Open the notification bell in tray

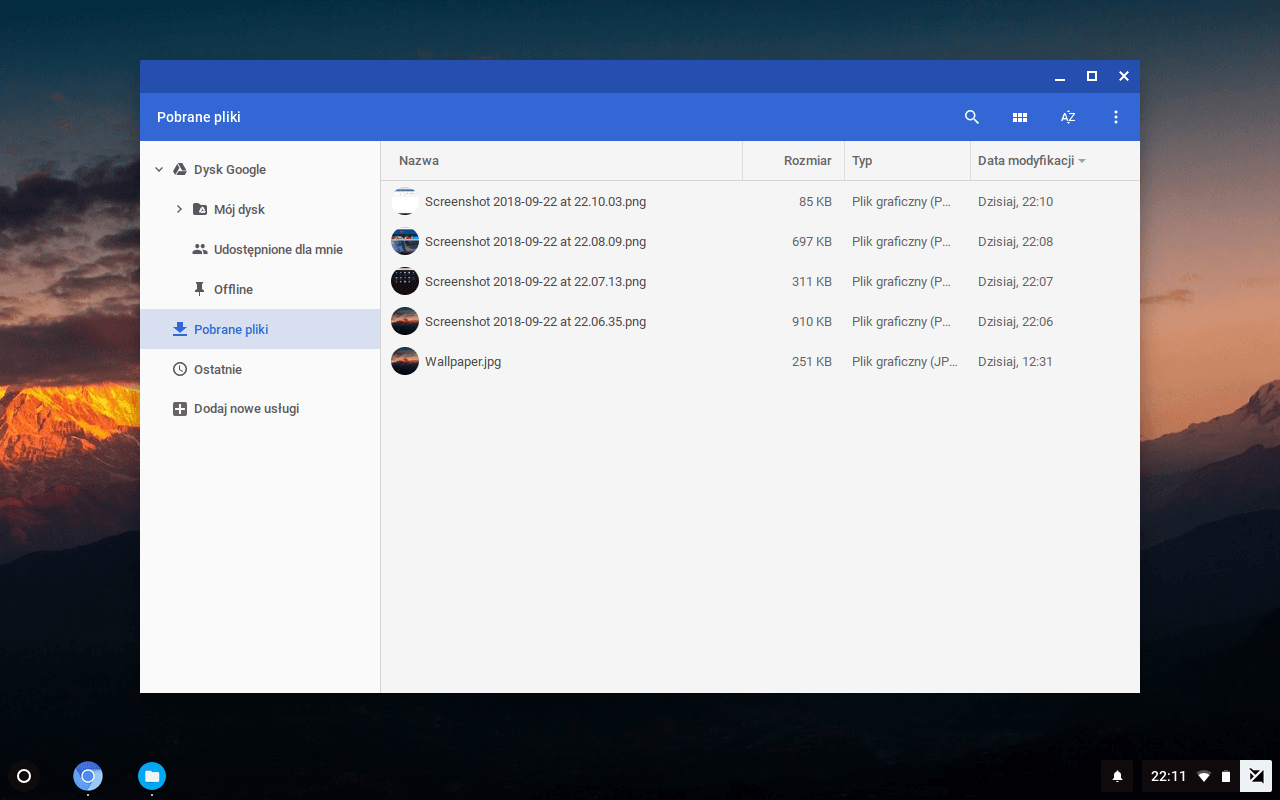[x=1118, y=776]
